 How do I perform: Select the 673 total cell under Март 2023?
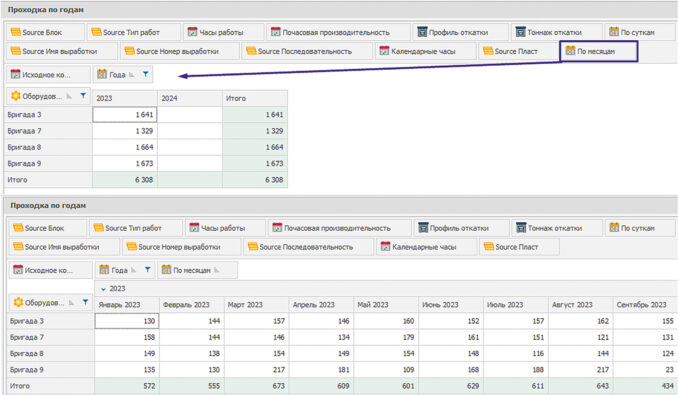[256, 386]
